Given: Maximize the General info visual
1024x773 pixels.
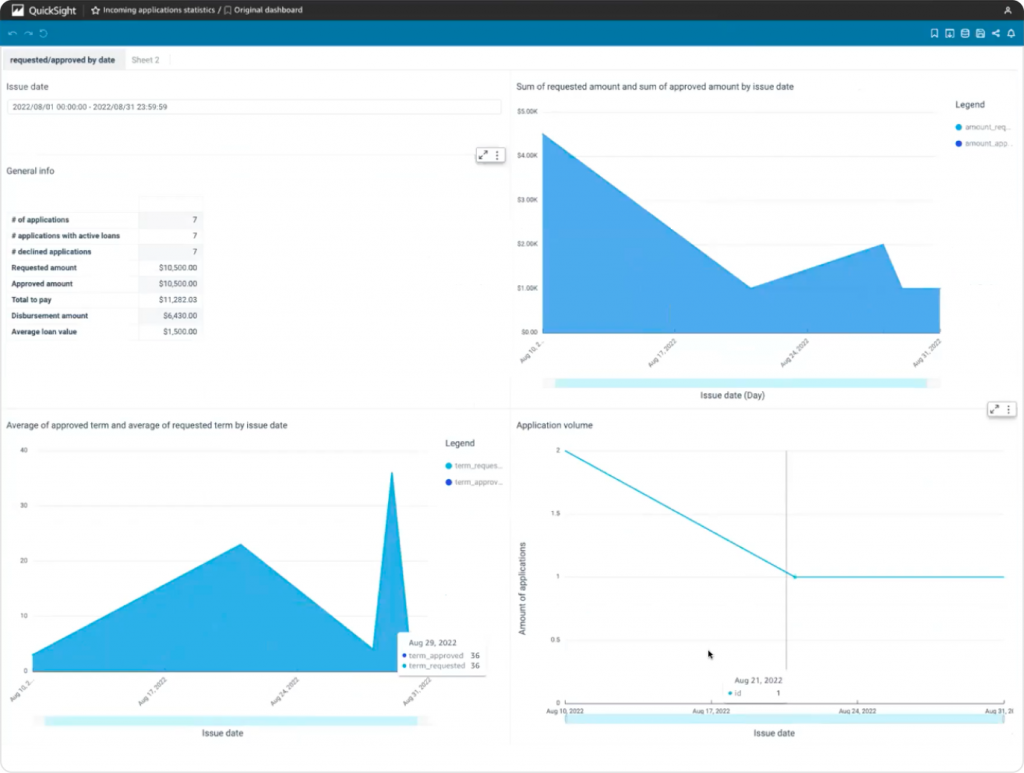Looking at the screenshot, I should pyautogui.click(x=483, y=155).
